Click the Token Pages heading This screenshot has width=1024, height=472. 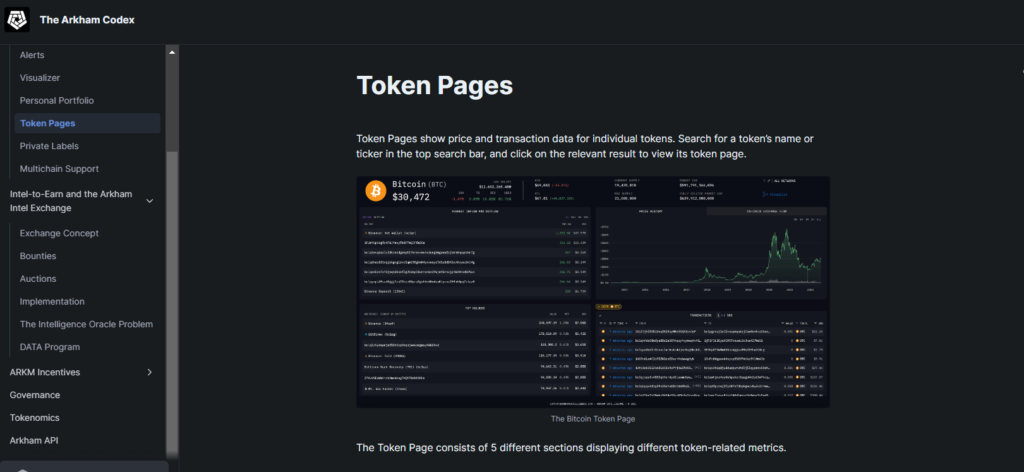[x=434, y=86]
